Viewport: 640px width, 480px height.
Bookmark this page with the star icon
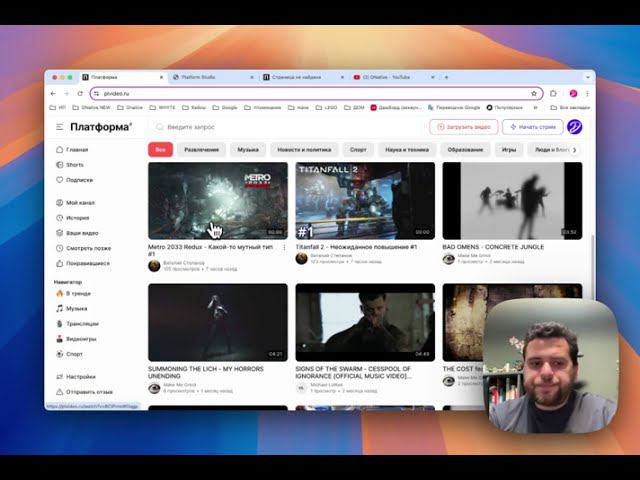(534, 93)
